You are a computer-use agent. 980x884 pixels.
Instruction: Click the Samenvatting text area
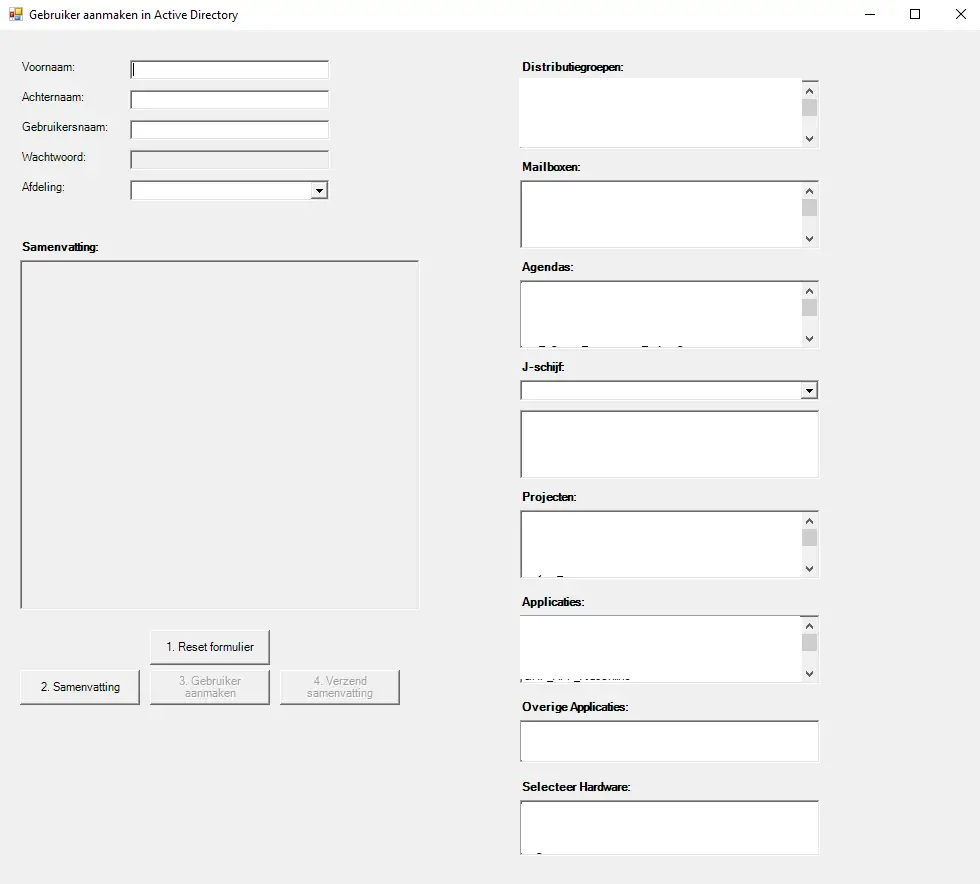pyautogui.click(x=219, y=435)
